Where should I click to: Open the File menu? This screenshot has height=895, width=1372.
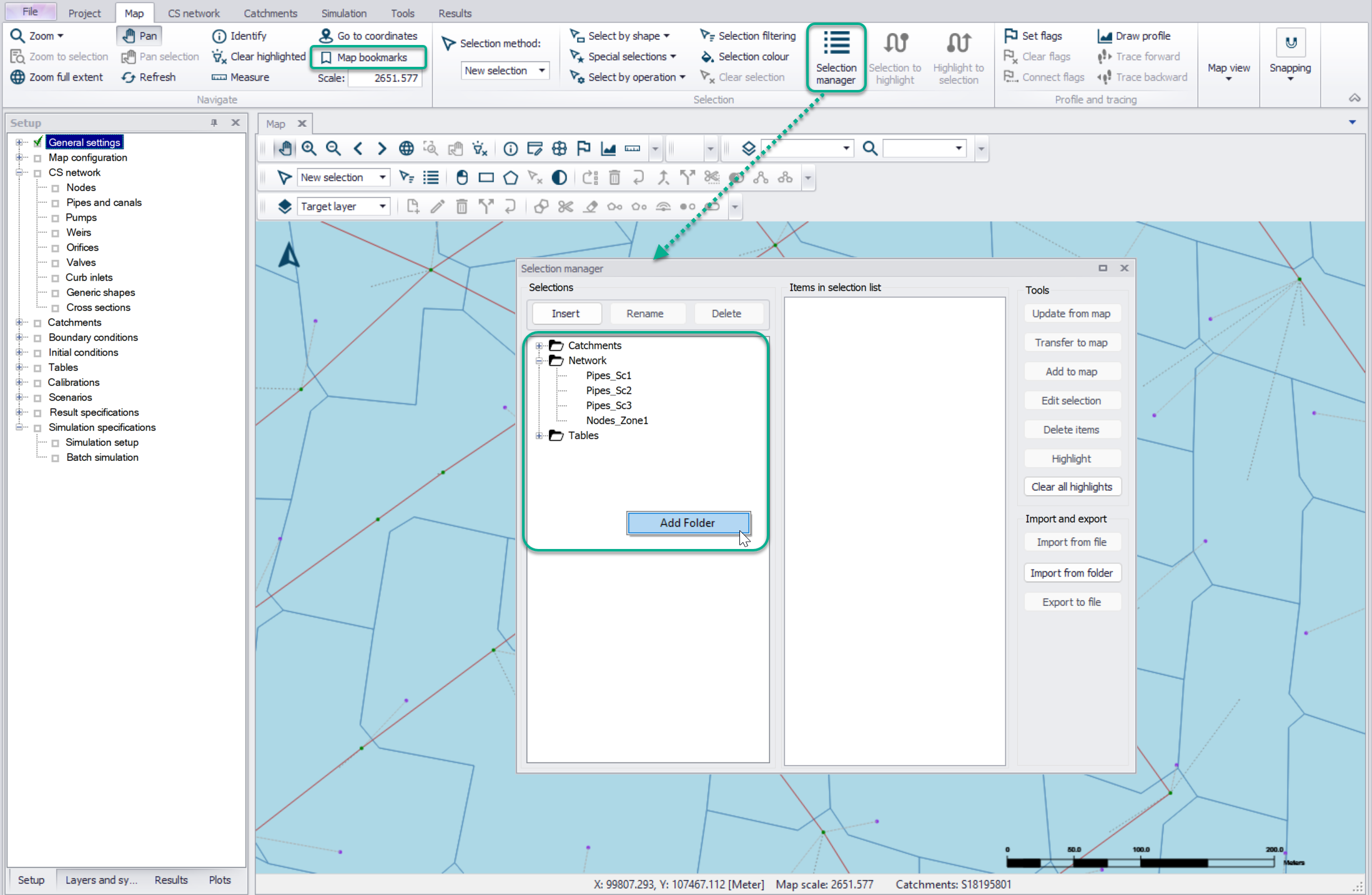[x=30, y=12]
